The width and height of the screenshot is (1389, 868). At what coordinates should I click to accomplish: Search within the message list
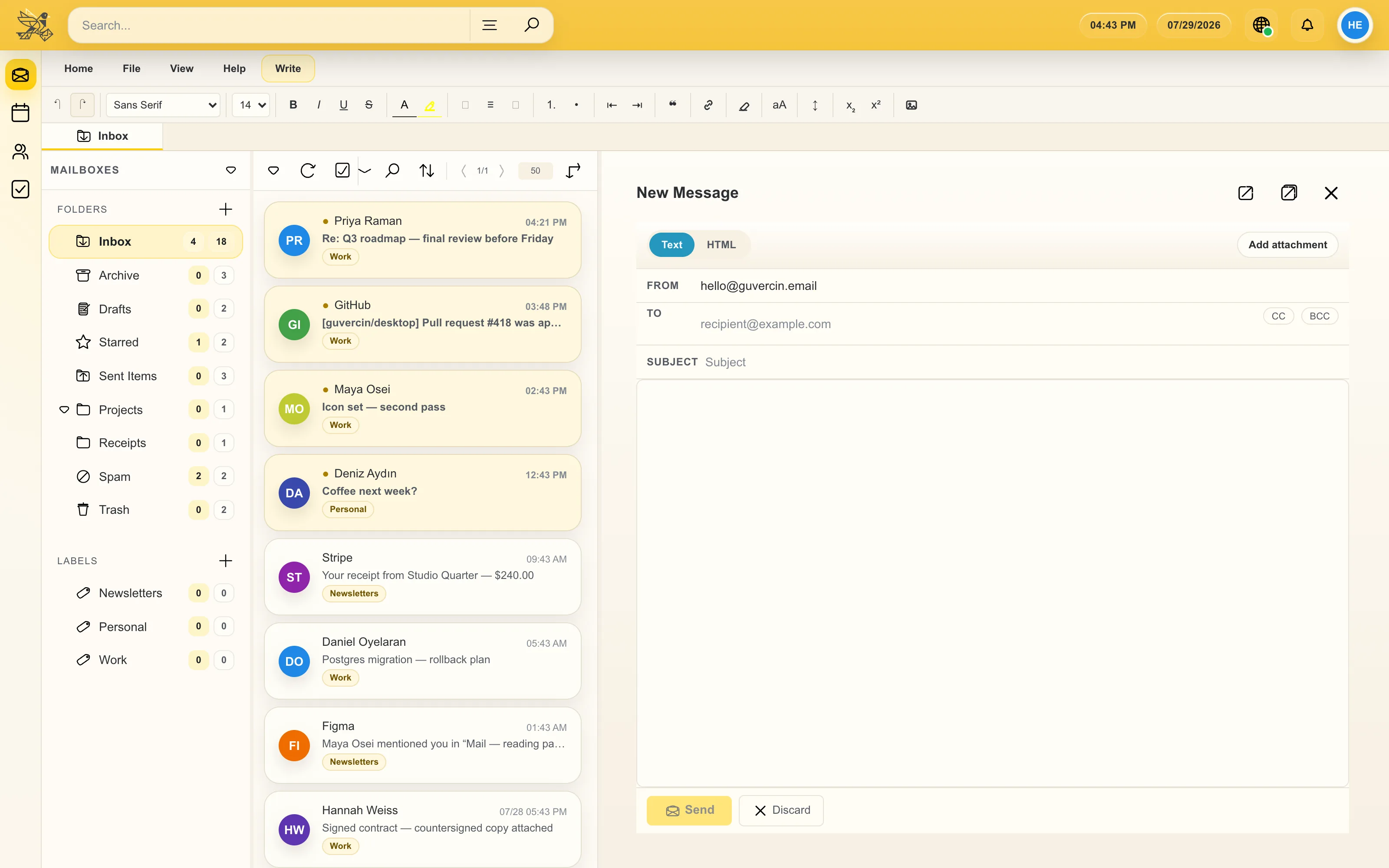(x=392, y=171)
